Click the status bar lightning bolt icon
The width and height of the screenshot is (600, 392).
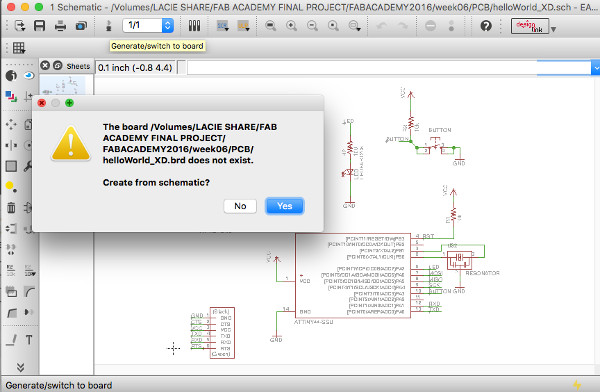click(577, 385)
